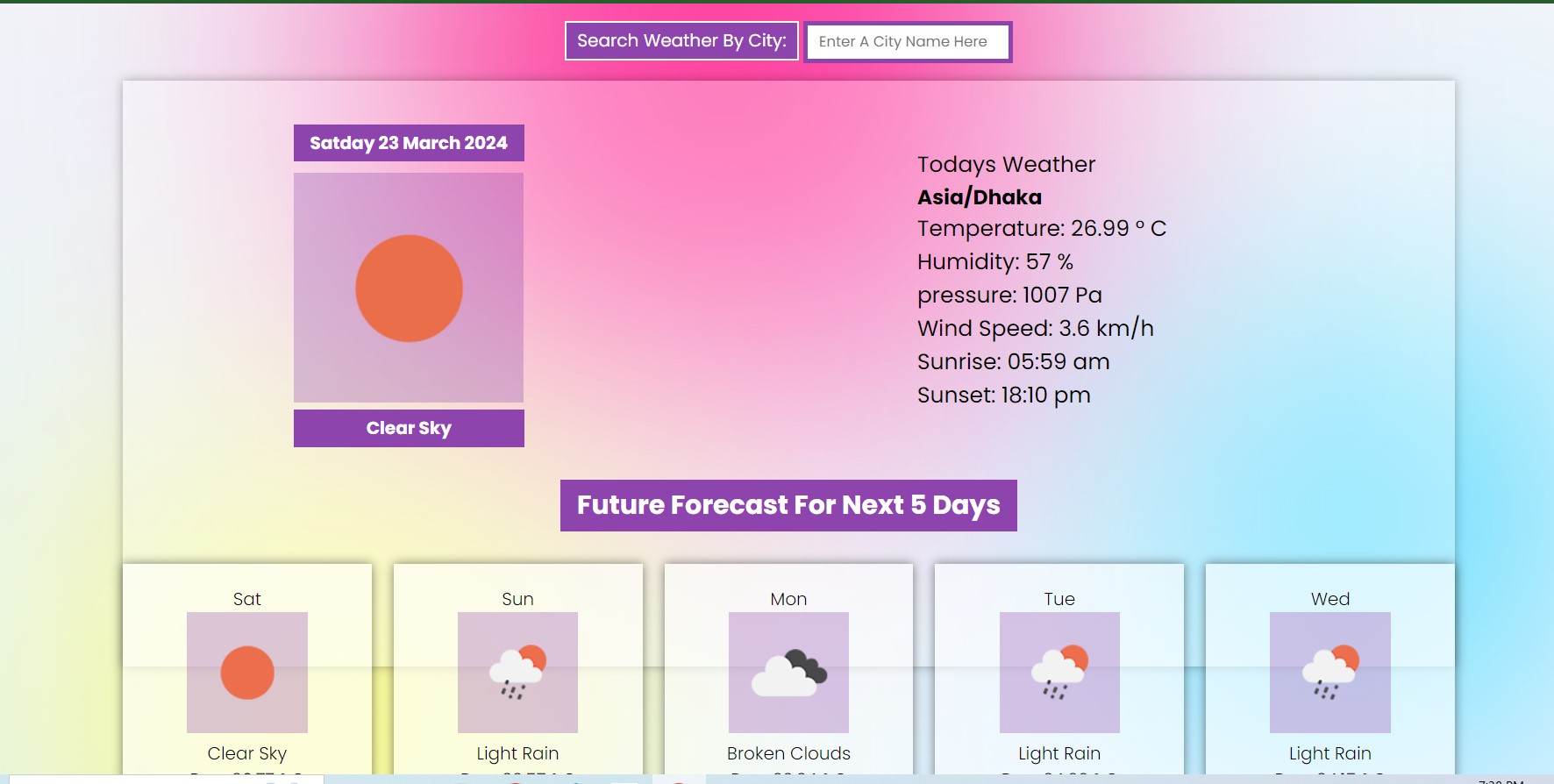Click Saturday's sun forecast icon
This screenshot has height=784, width=1554.
pos(247,672)
